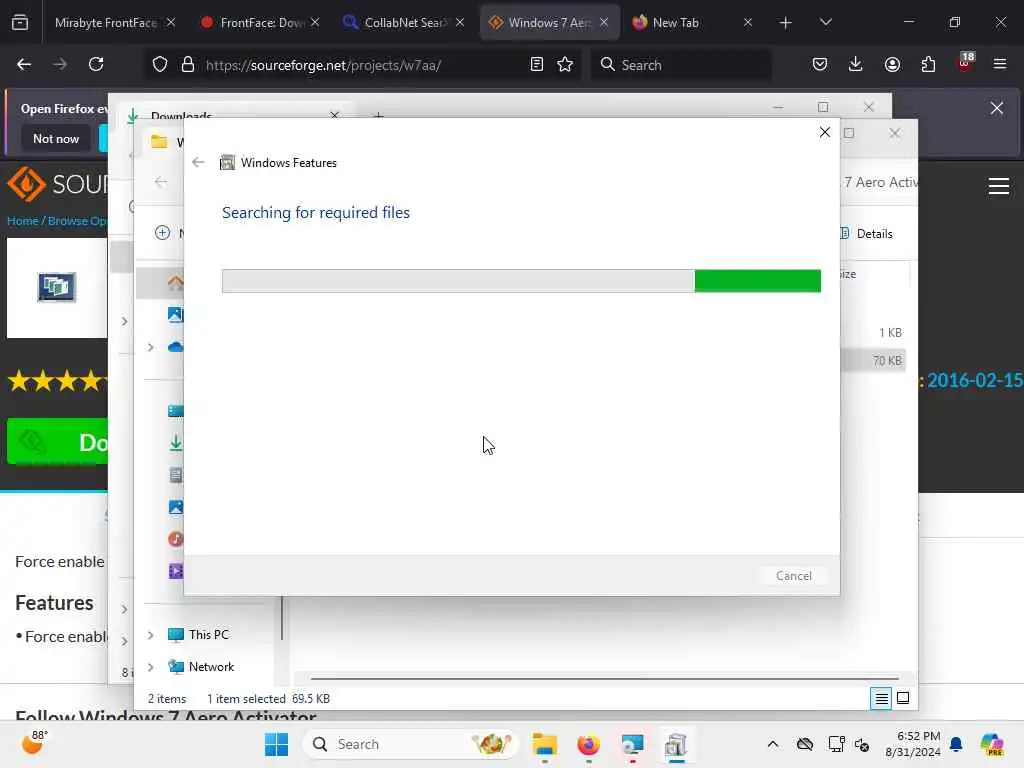Click the Home breadcrumb link

(22, 221)
